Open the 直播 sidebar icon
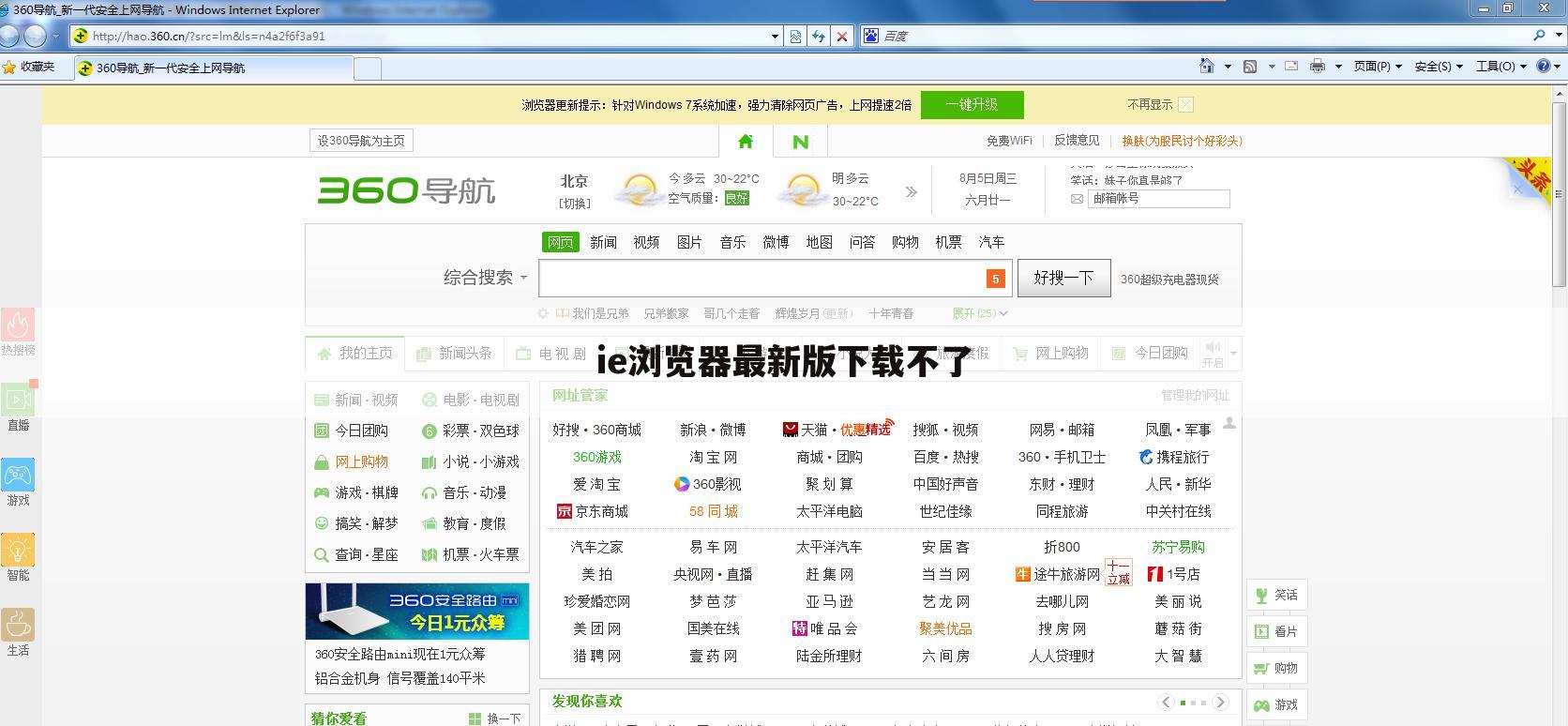The height and width of the screenshot is (726, 1568). (x=18, y=407)
